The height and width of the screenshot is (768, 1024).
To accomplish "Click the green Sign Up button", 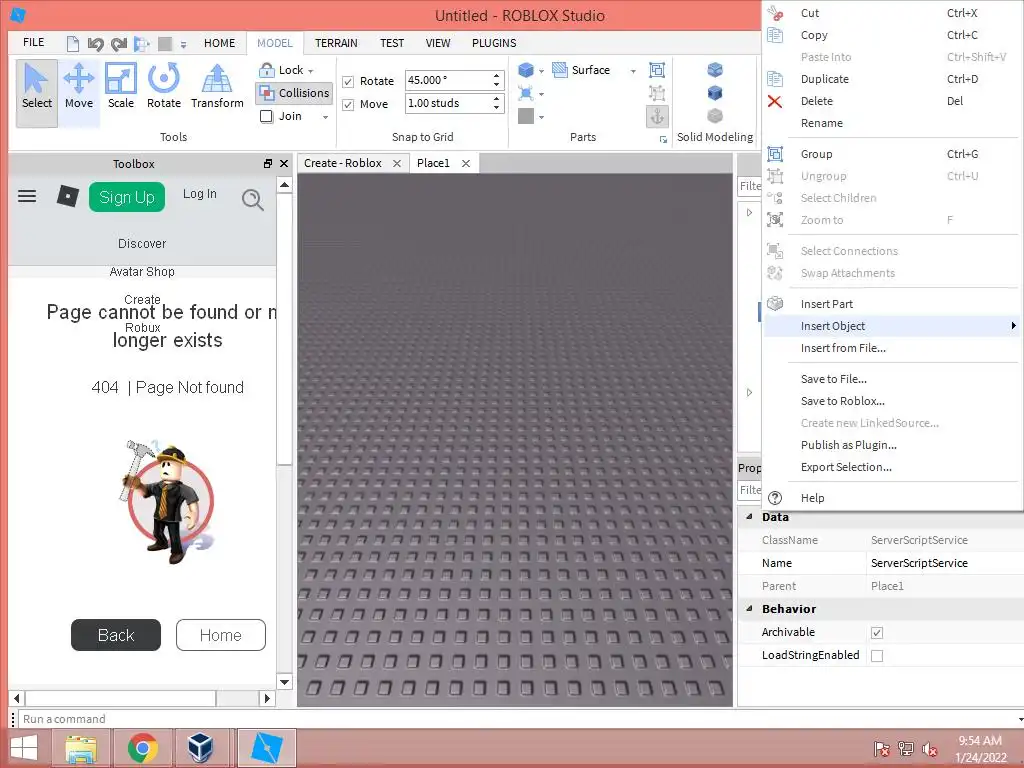I will pos(127,197).
